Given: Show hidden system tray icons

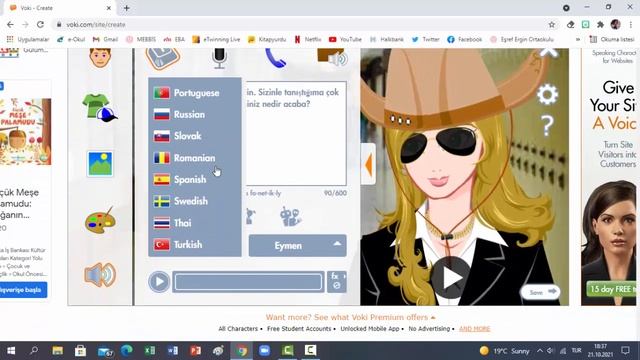Looking at the screenshot, I should click(540, 351).
